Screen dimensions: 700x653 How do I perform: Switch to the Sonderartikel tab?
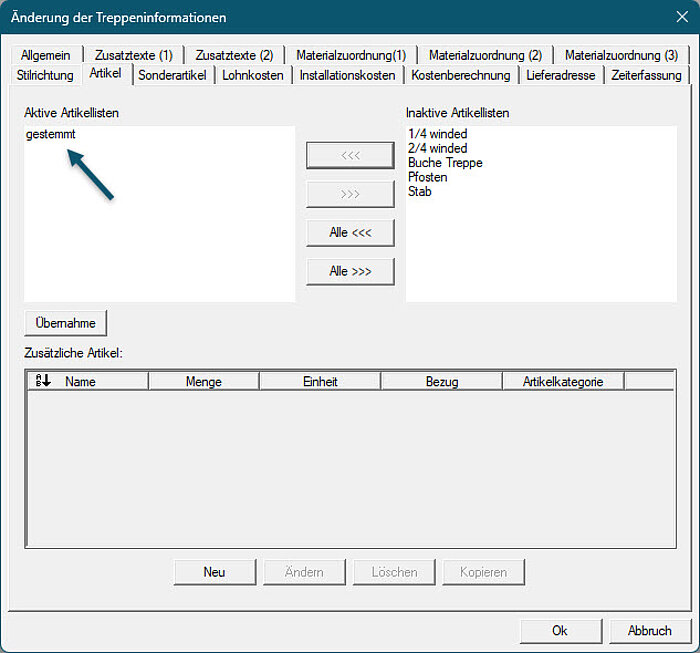172,75
